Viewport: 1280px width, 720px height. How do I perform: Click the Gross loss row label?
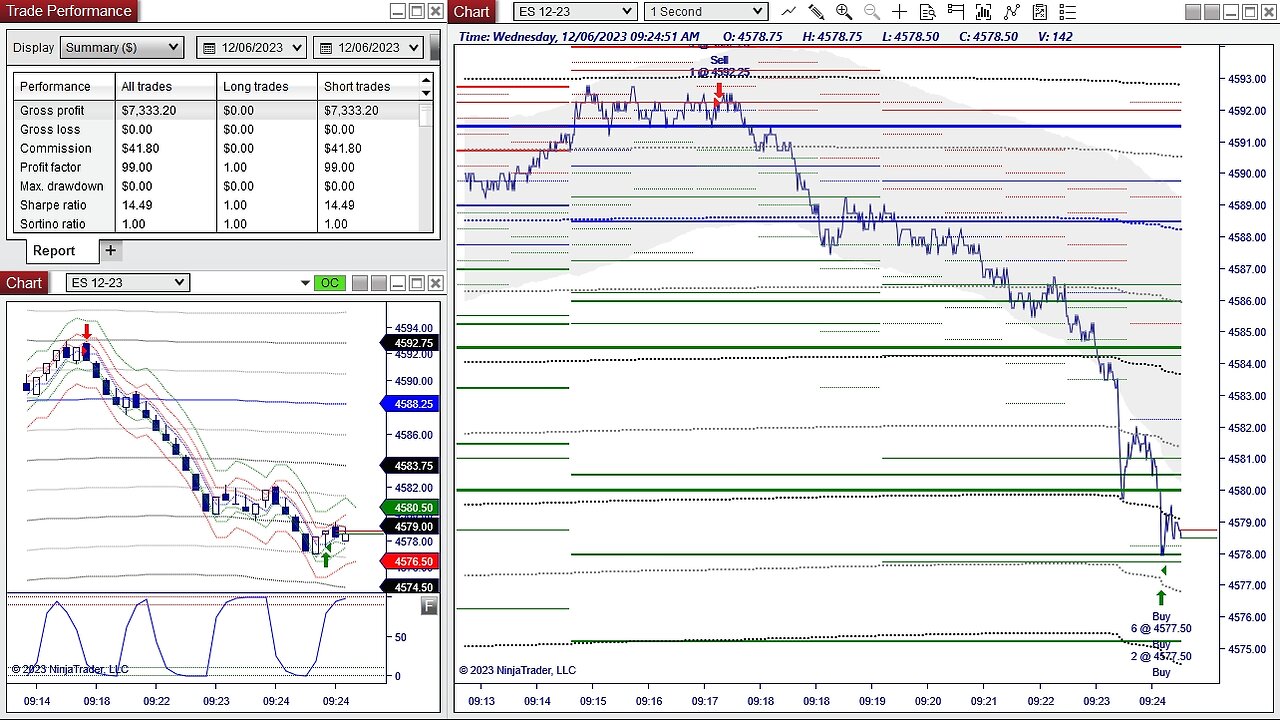(50, 130)
